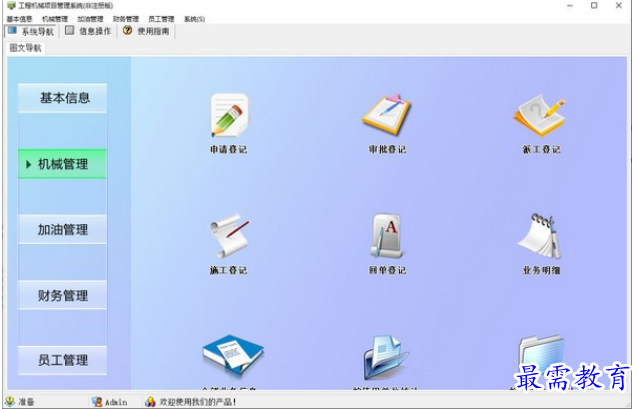This screenshot has width=638, height=409.
Task: Open the 申请登记 pencil-and-paper icon
Action: click(x=229, y=115)
